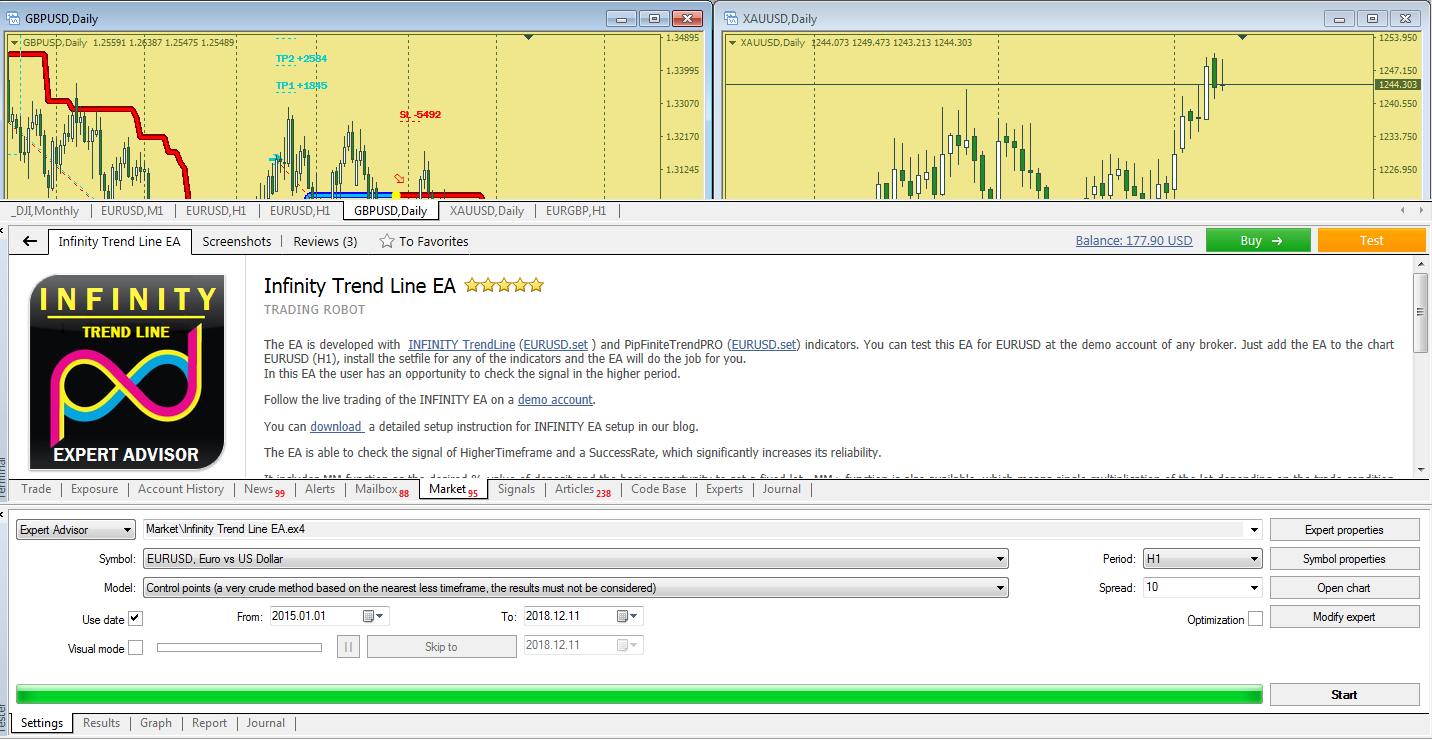Open the Account History tab
1432x740 pixels.
click(x=181, y=489)
